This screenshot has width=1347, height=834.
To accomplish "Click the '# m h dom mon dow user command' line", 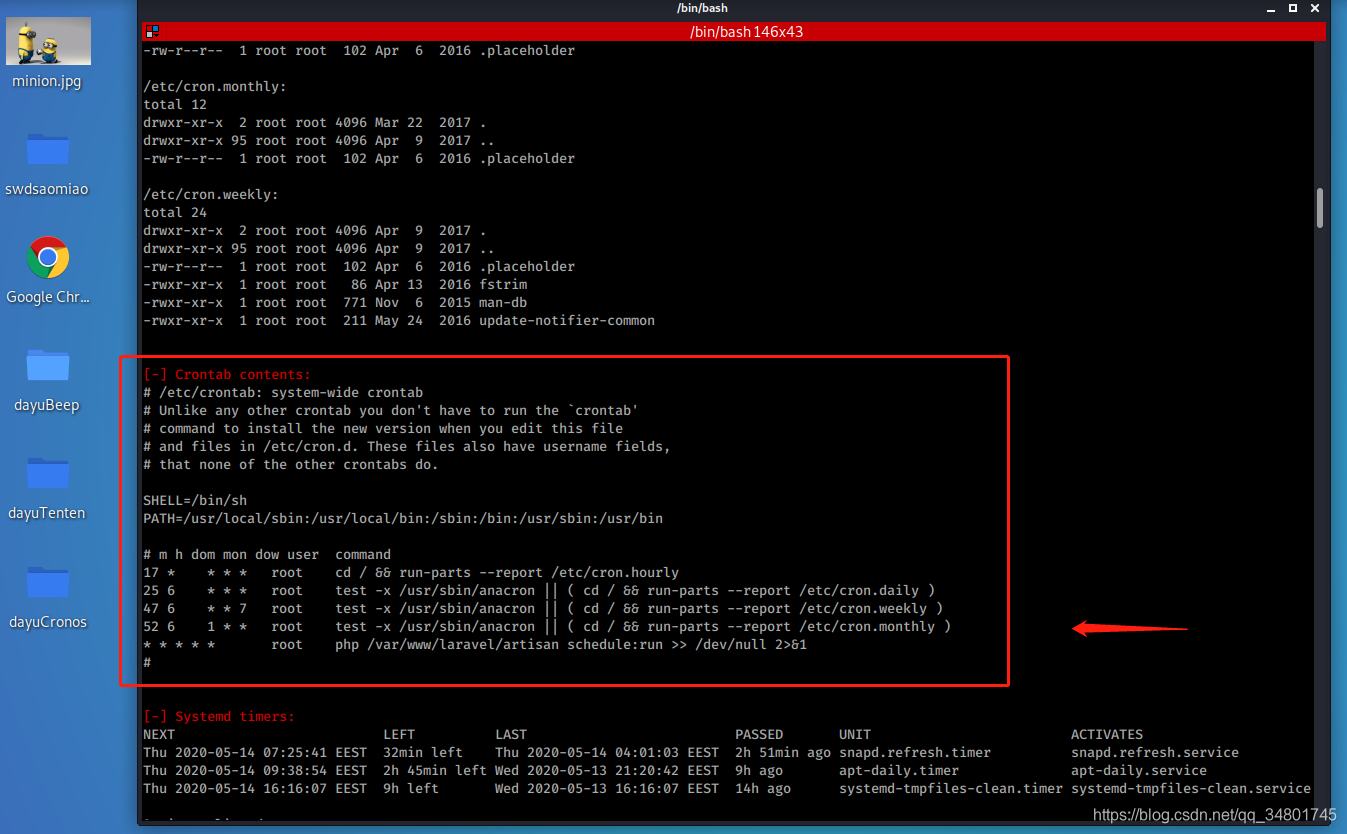I will tap(267, 555).
